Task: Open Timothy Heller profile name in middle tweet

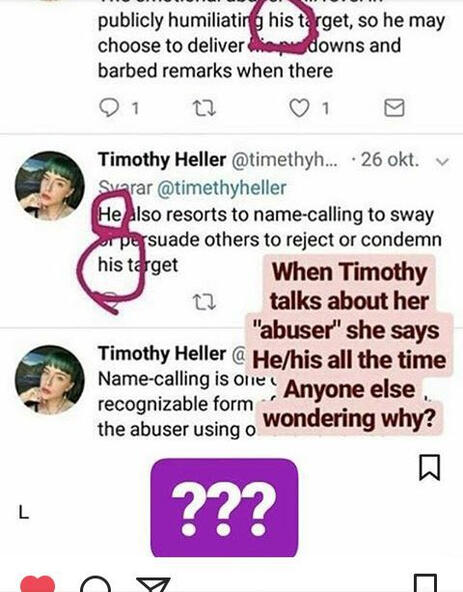Action: coord(162,160)
